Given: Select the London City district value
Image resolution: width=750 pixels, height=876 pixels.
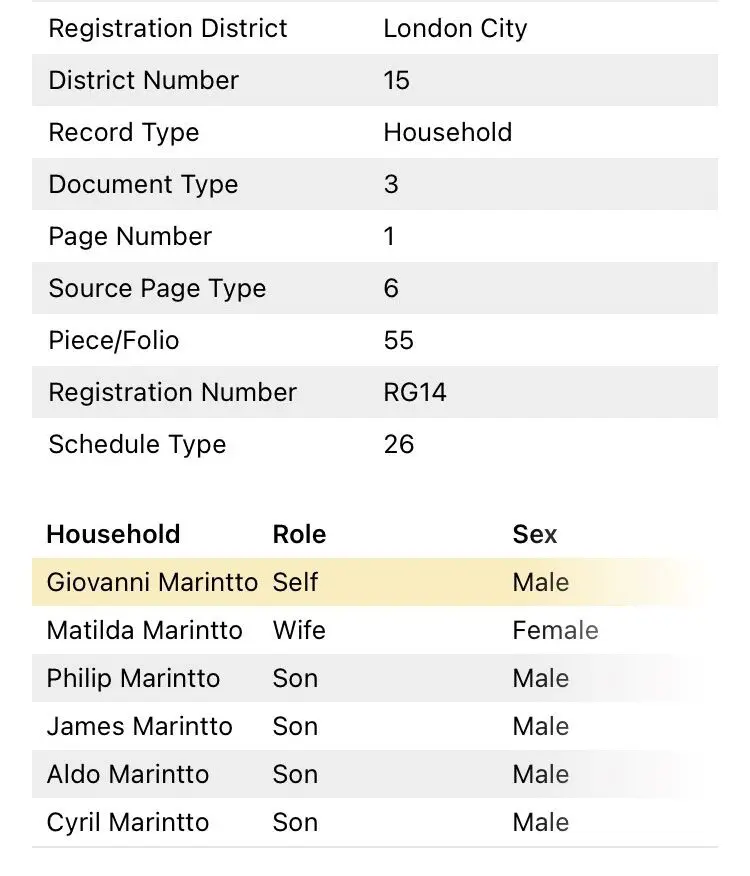Looking at the screenshot, I should point(455,28).
